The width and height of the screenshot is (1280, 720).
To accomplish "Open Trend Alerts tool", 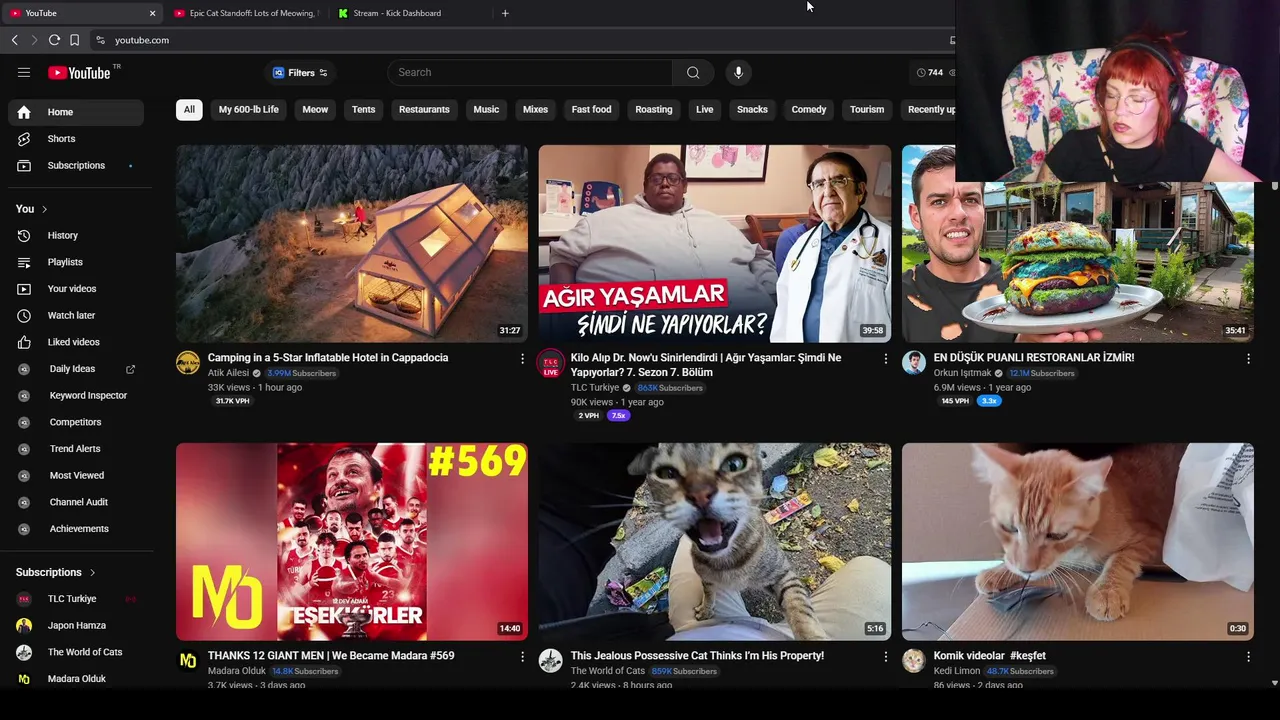I will [76, 449].
